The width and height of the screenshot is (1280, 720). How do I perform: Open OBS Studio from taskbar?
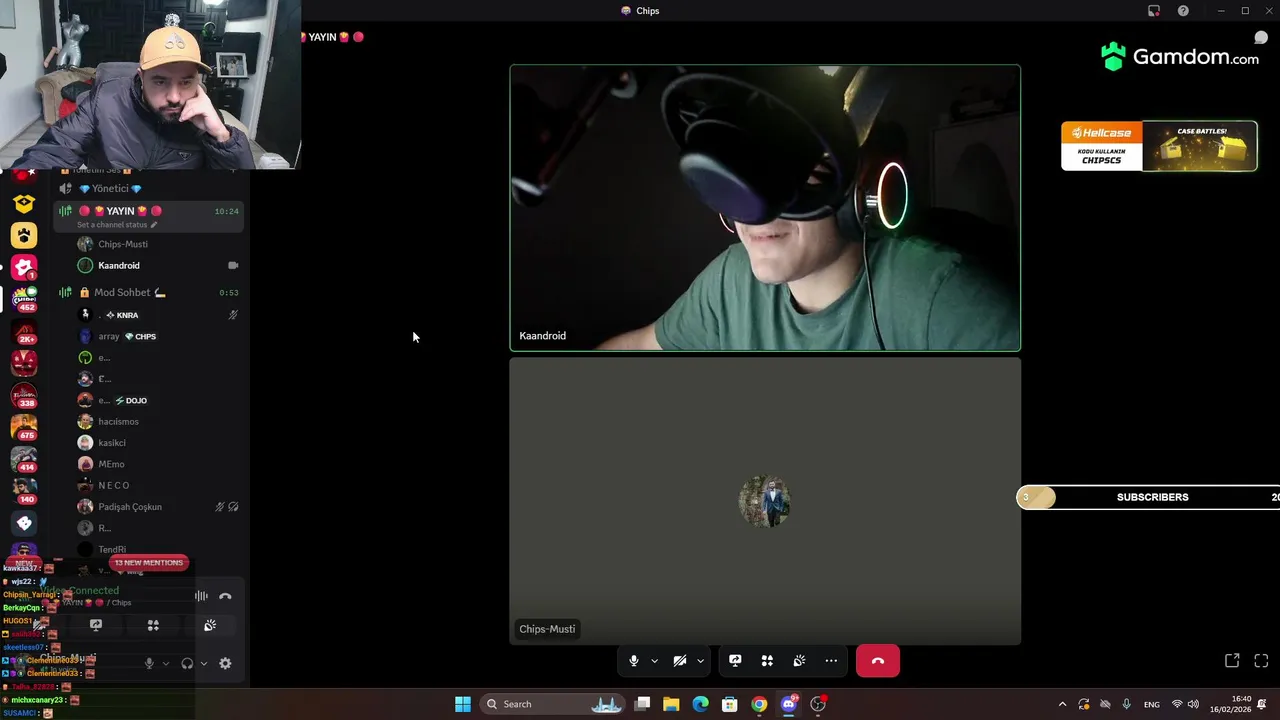[x=818, y=704]
